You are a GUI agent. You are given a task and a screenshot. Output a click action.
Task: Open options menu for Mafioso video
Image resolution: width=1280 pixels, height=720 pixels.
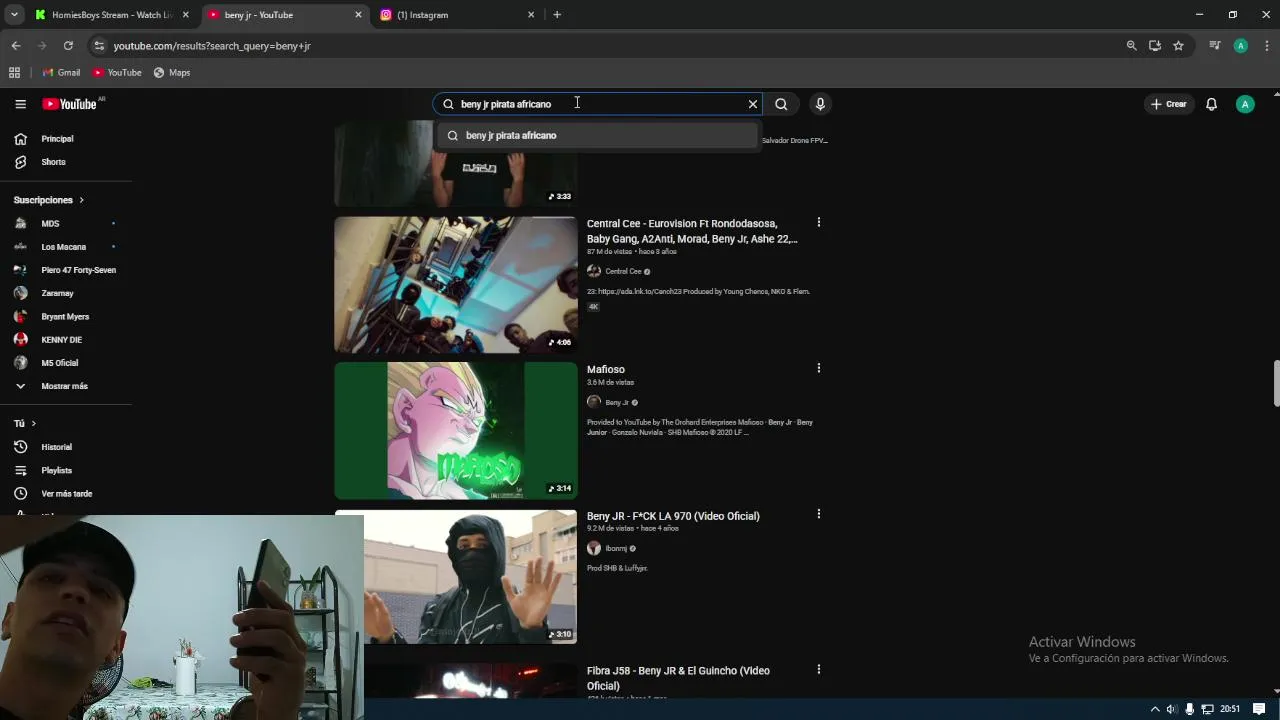818,368
